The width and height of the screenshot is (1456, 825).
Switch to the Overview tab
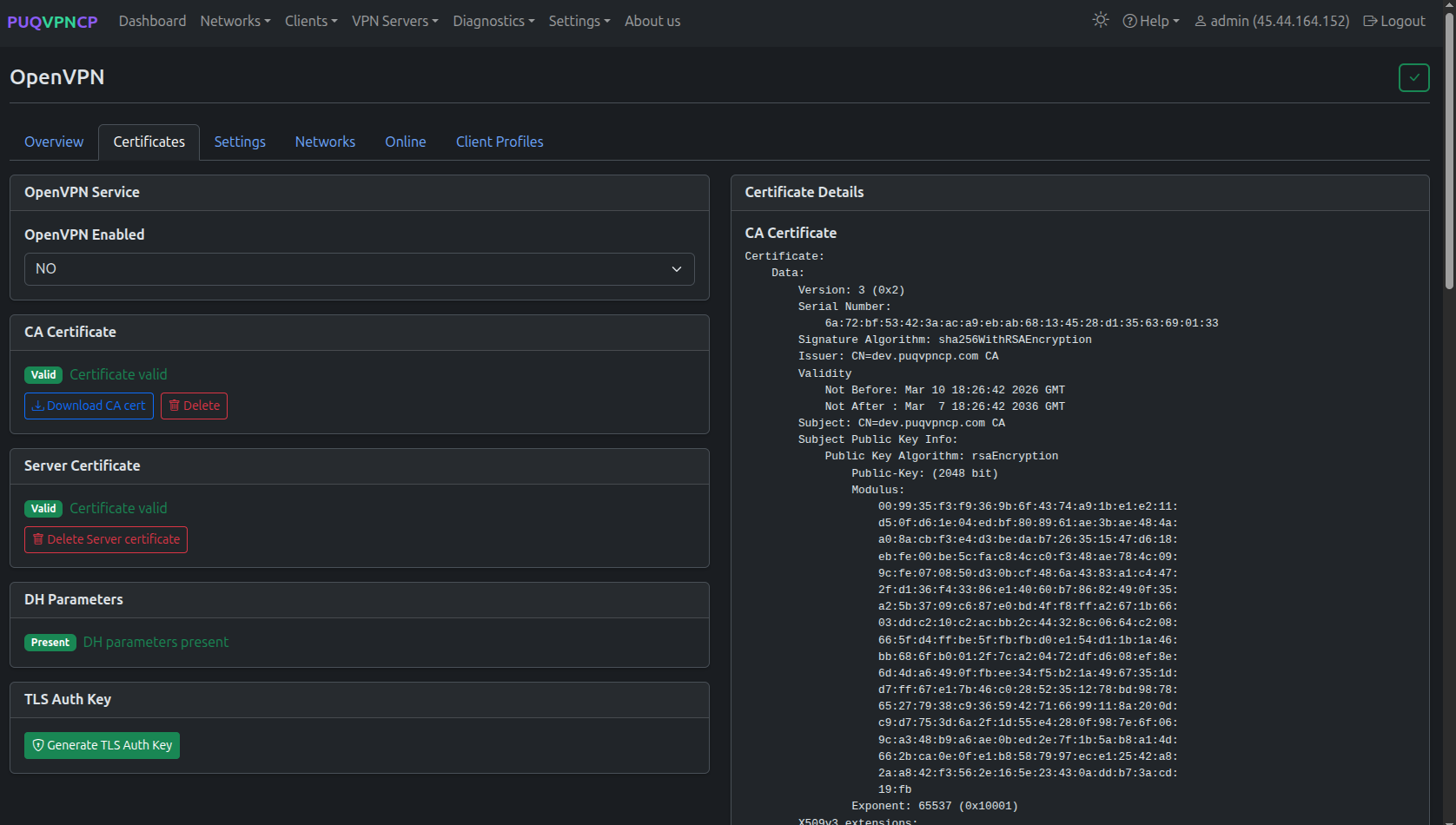pyautogui.click(x=54, y=142)
